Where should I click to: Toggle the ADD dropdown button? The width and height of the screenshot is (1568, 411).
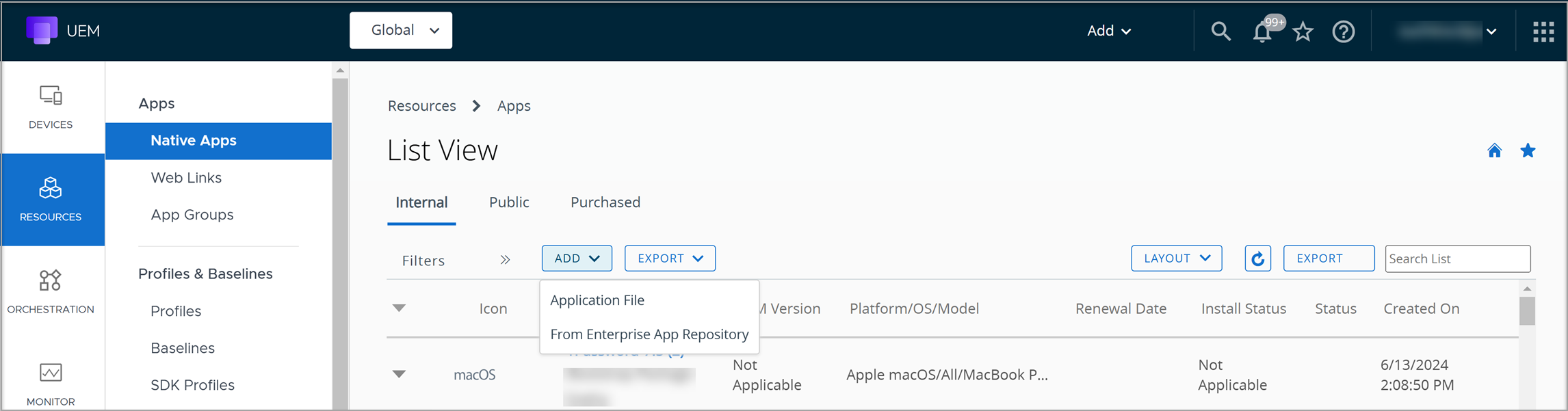point(577,258)
